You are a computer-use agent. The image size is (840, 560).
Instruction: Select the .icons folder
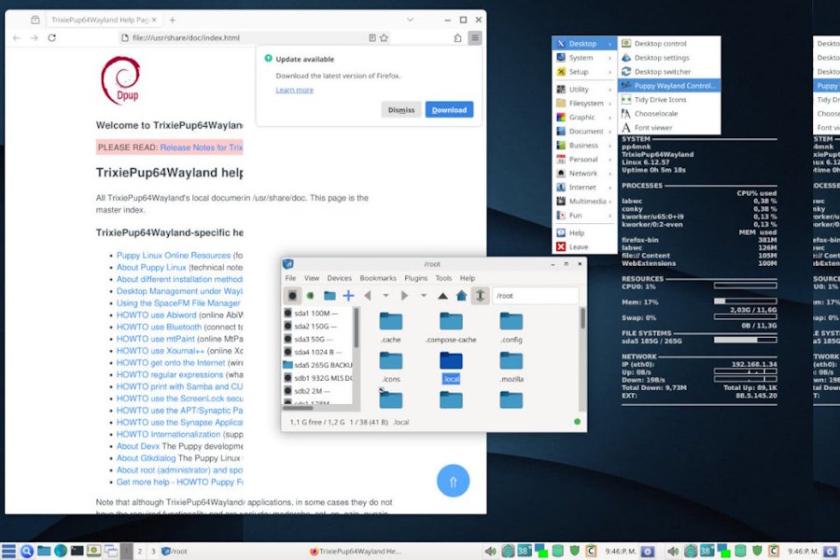tap(391, 367)
